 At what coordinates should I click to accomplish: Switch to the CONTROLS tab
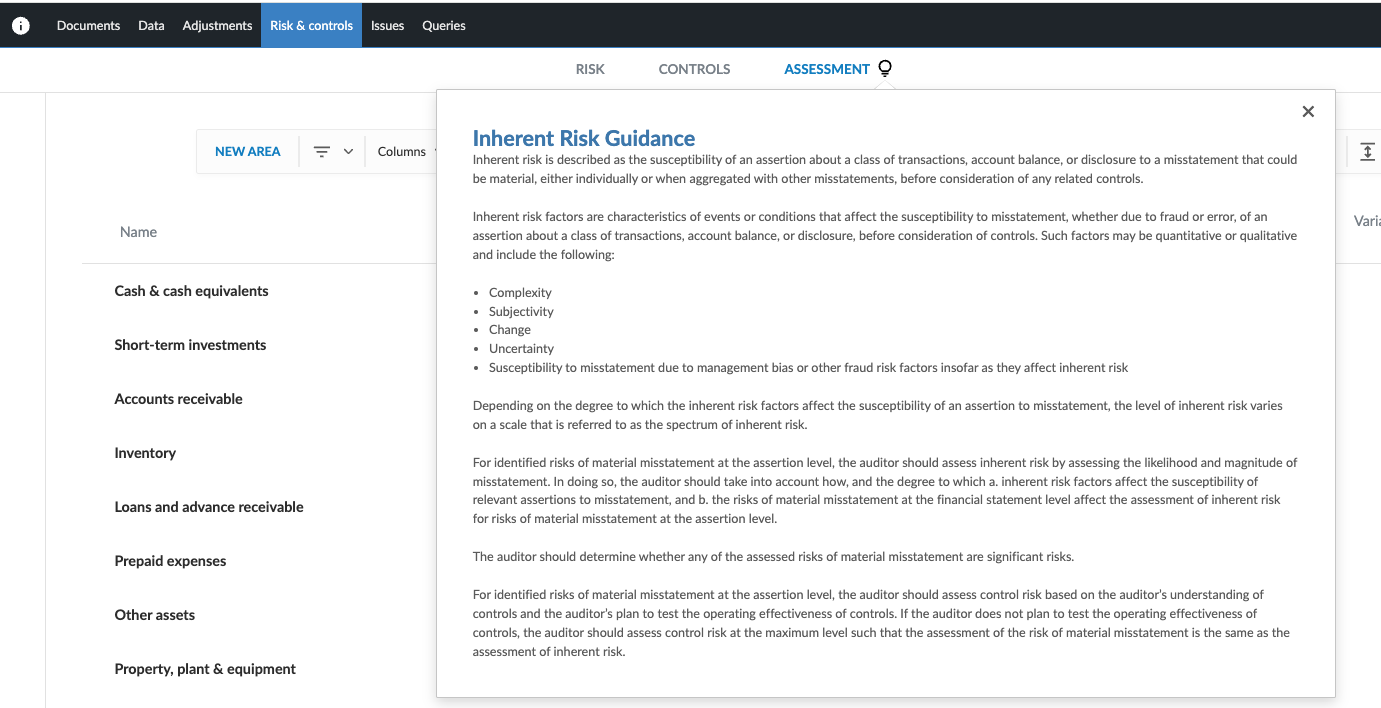tap(694, 68)
